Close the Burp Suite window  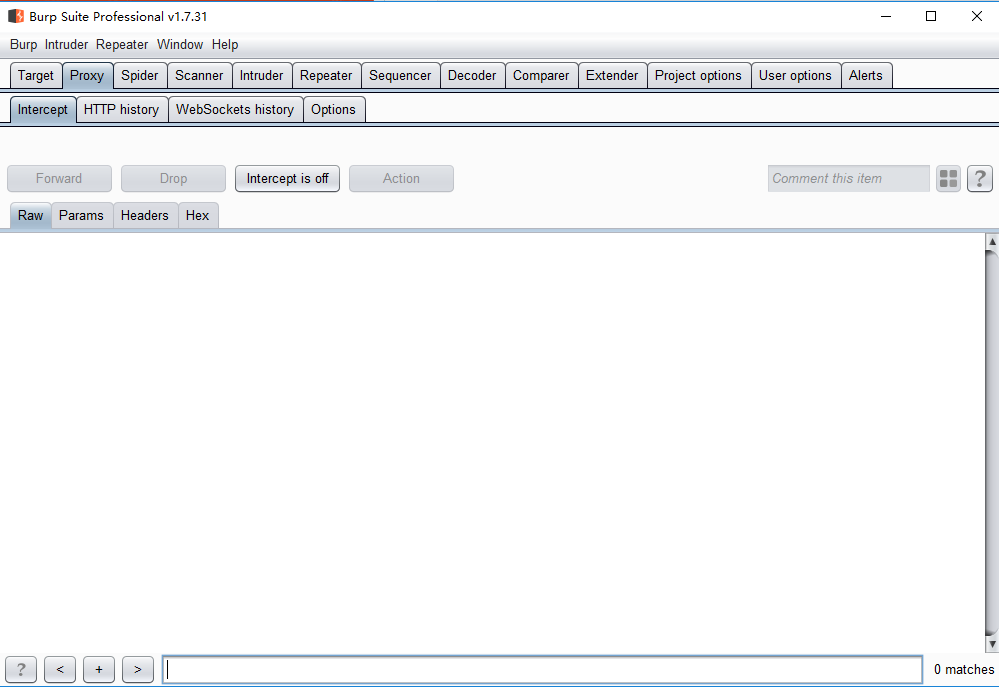point(977,16)
